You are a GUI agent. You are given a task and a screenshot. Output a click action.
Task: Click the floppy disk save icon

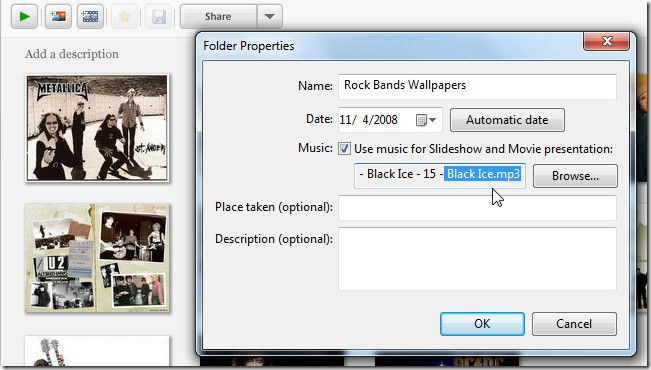[x=159, y=17]
